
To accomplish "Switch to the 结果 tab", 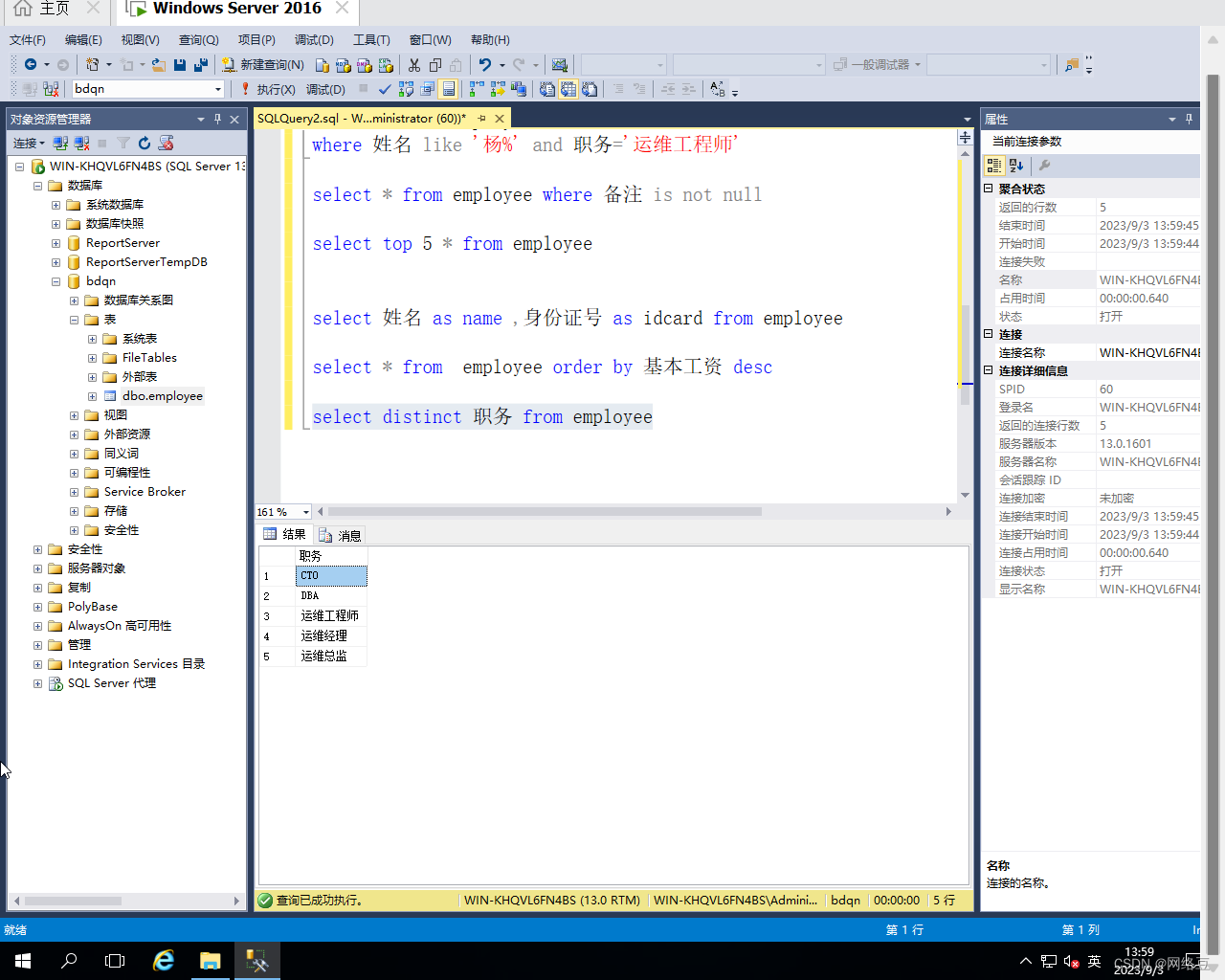I will 285,534.
